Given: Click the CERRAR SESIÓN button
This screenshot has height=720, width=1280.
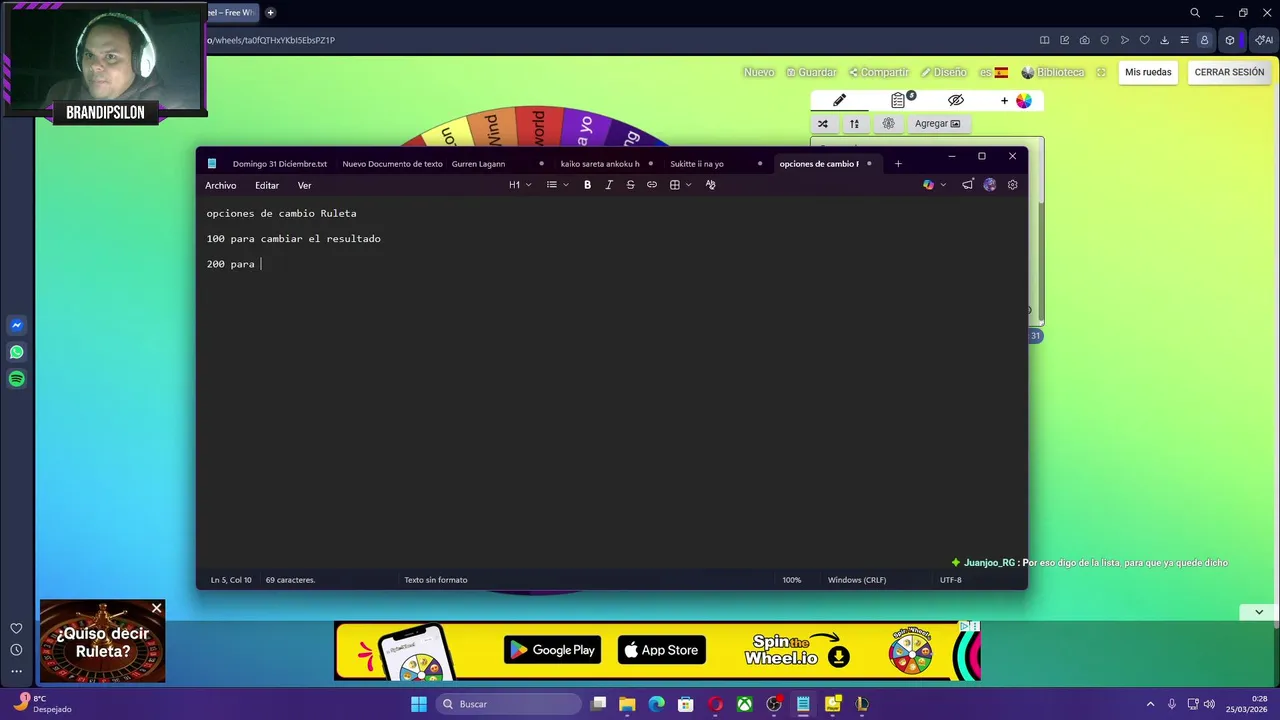Looking at the screenshot, I should (1229, 72).
